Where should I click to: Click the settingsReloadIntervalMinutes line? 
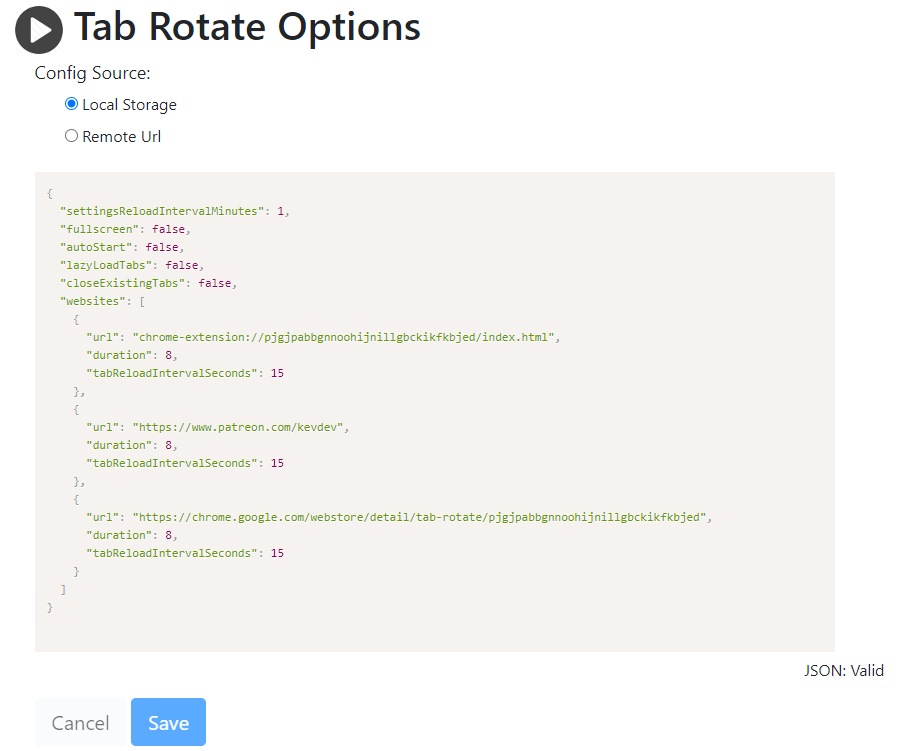point(174,211)
